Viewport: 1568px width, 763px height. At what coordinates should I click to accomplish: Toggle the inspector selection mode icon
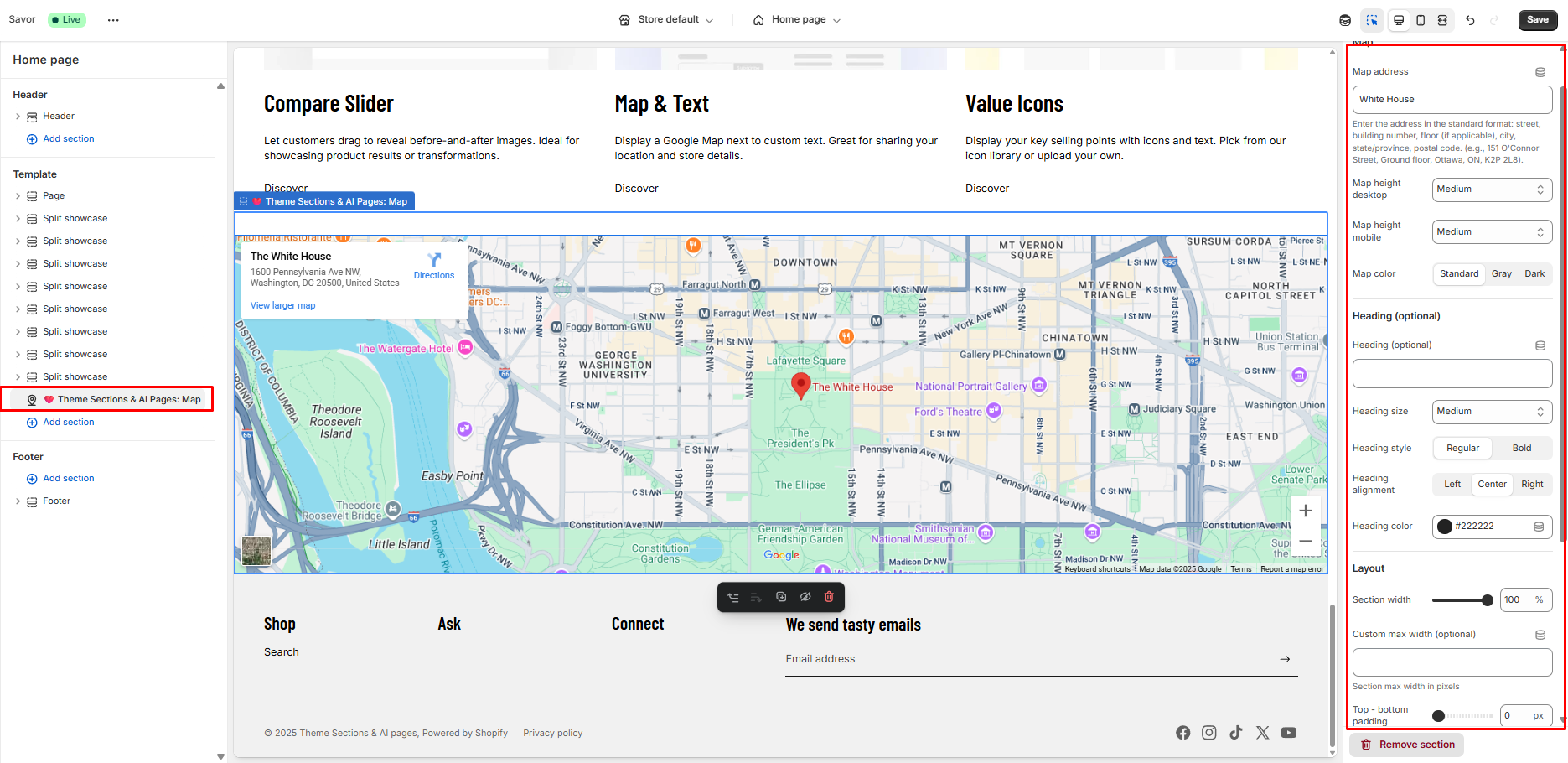coord(1372,20)
